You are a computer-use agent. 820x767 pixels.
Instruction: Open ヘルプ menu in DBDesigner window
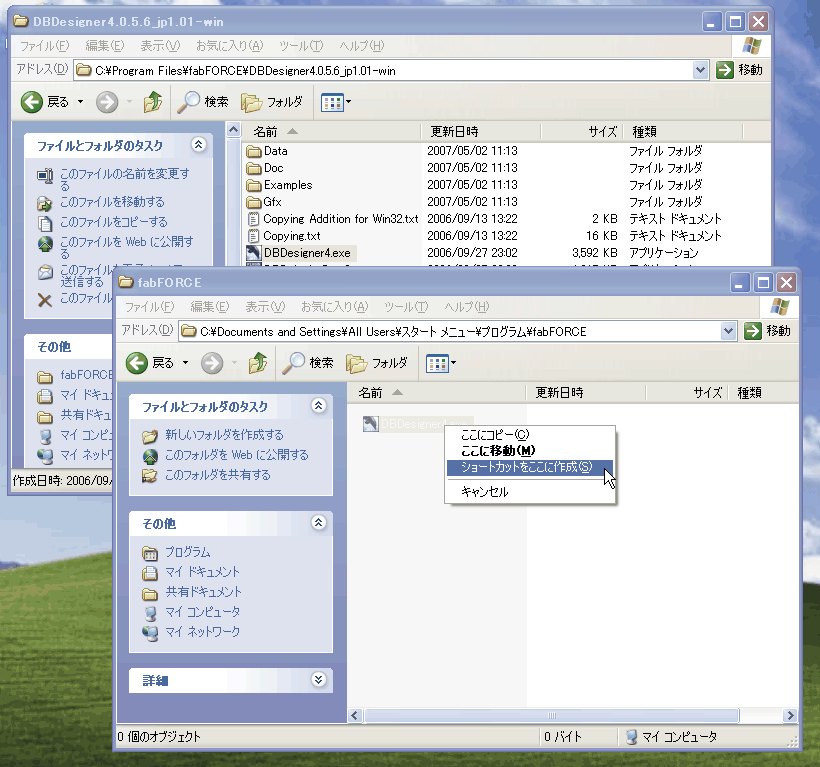[362, 46]
